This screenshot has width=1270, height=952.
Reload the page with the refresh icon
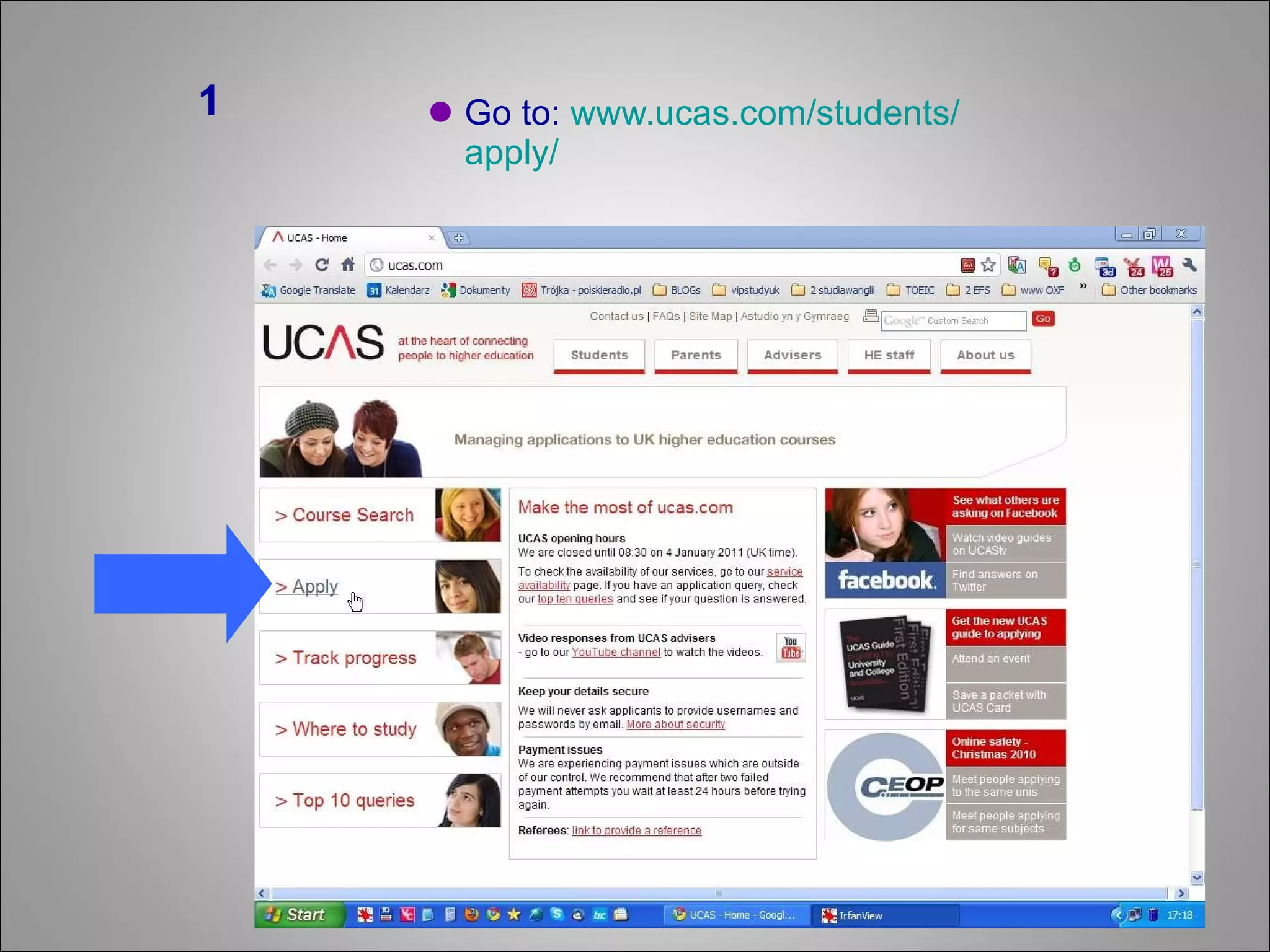click(322, 265)
